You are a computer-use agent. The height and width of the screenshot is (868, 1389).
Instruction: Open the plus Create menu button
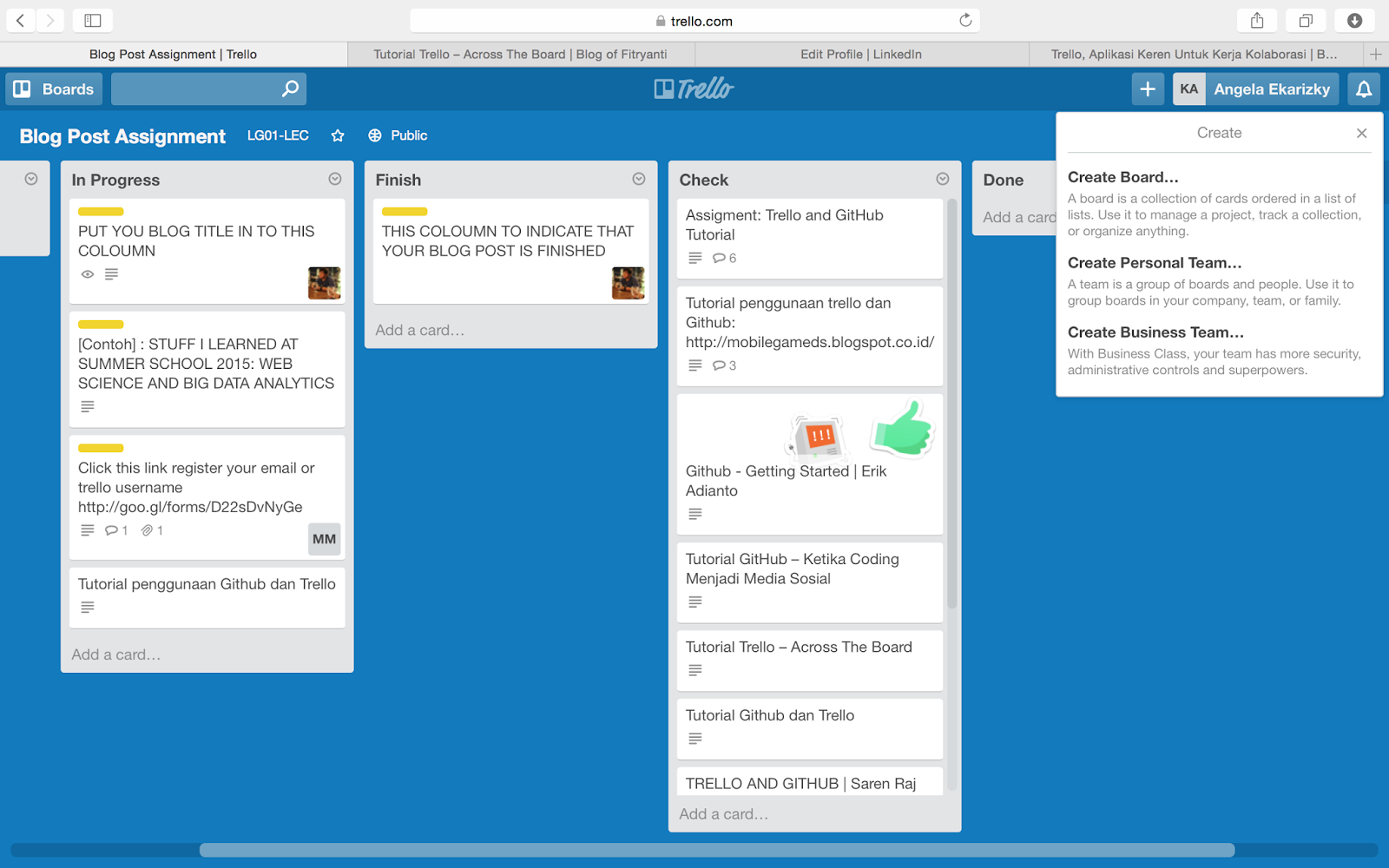pos(1148,89)
